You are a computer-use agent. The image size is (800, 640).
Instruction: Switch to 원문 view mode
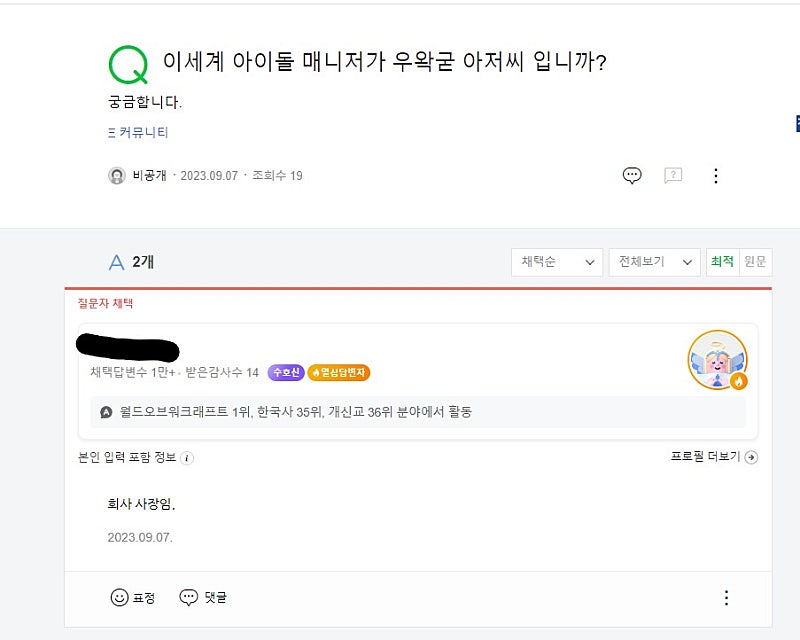pos(755,262)
